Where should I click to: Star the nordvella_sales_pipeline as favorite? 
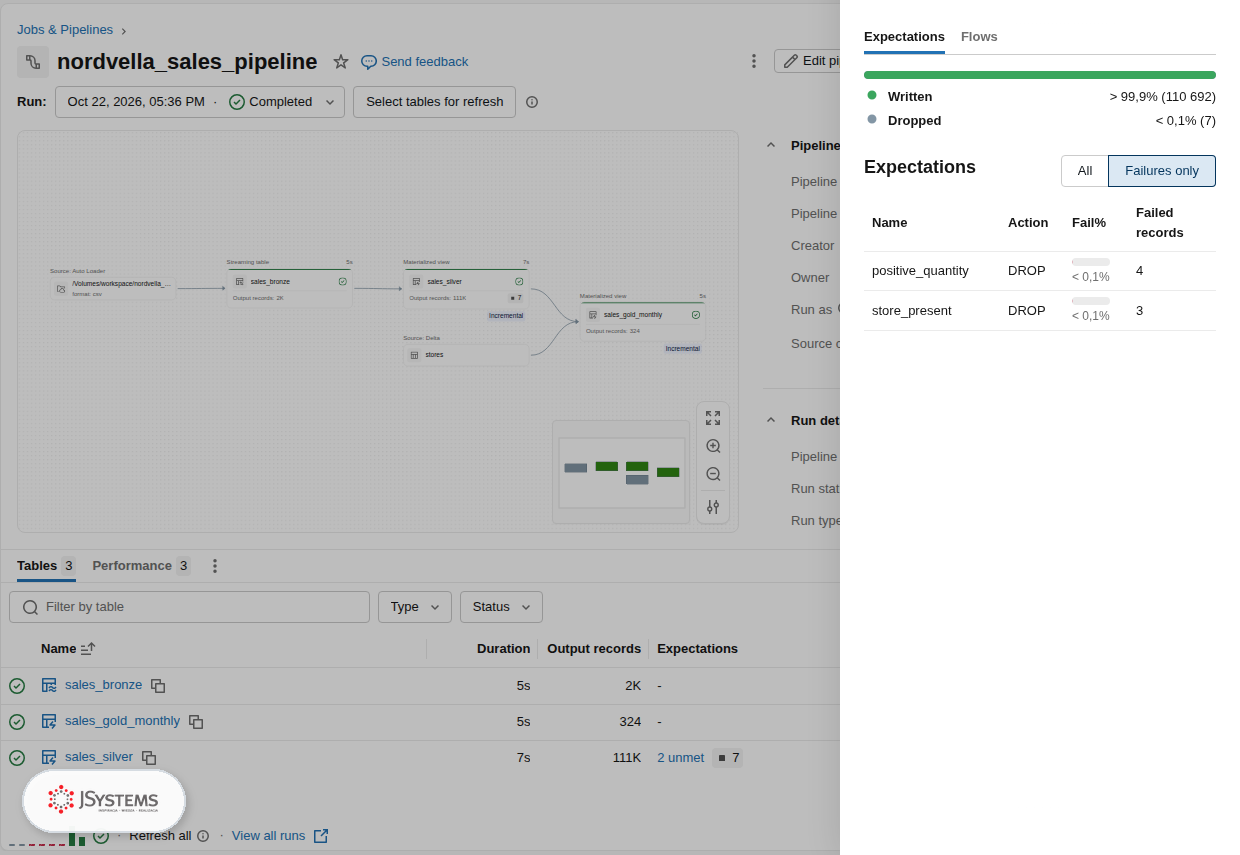tap(341, 62)
